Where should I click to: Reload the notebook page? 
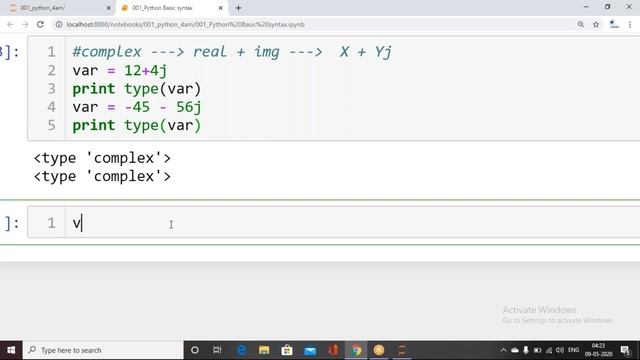click(x=40, y=24)
